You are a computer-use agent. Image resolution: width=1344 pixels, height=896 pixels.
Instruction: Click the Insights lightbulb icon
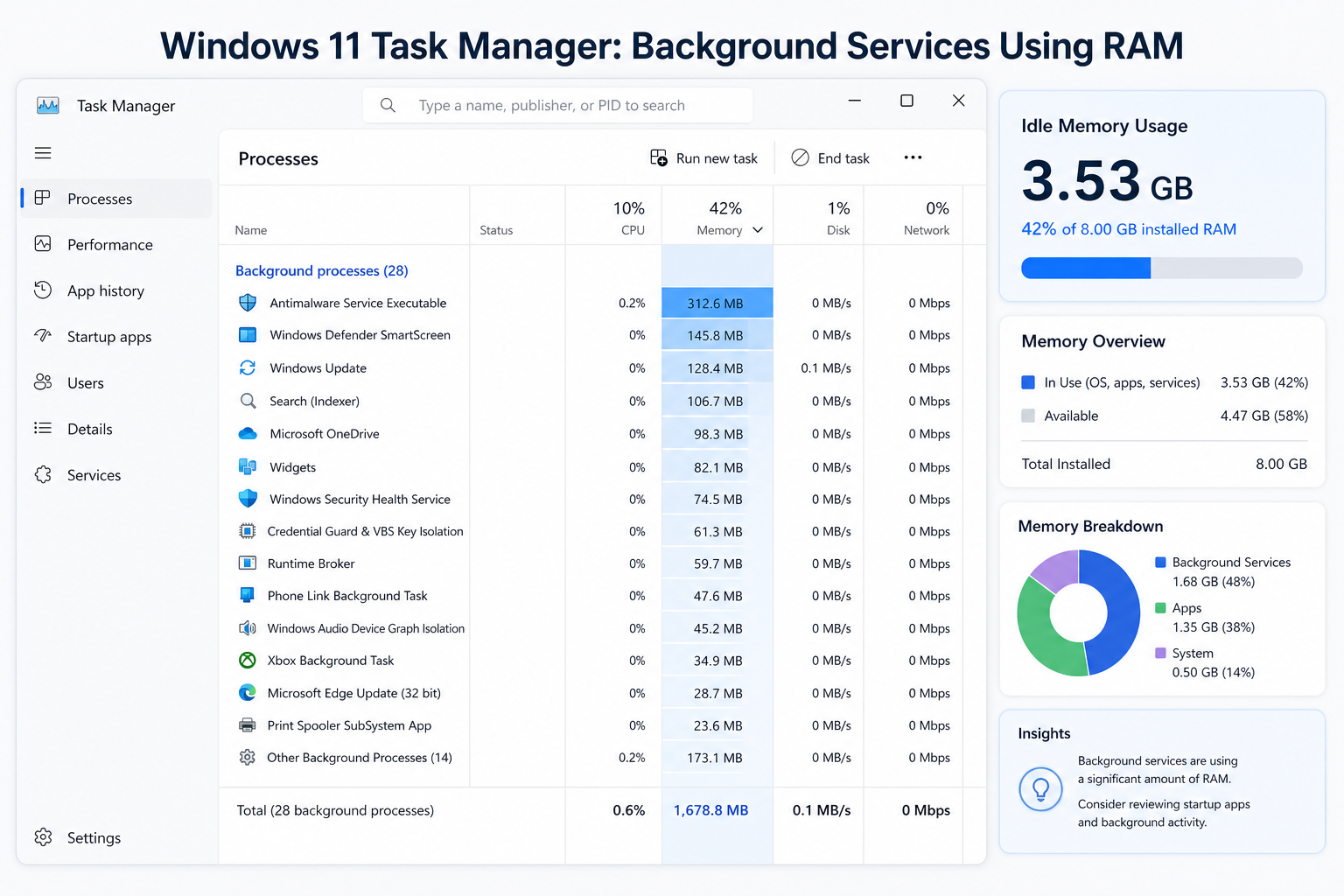(x=1041, y=789)
